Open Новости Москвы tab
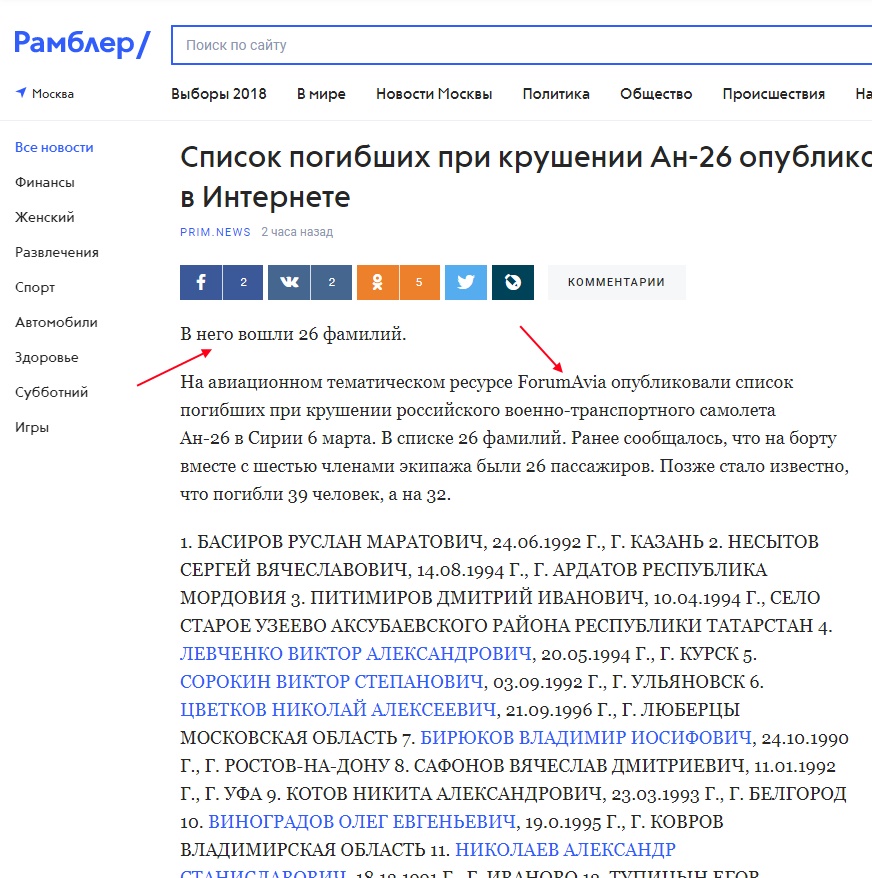The image size is (872, 878). (434, 94)
